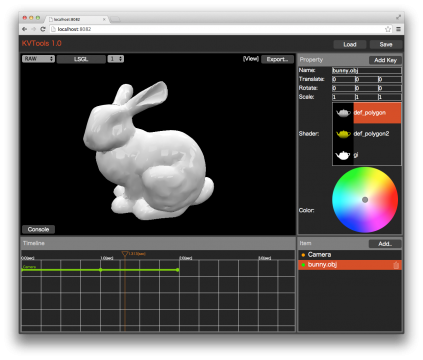Image resolution: width=423 pixels, height=360 pixels.
Task: Open the numeric dropdown next to LSGL
Action: coord(116,59)
